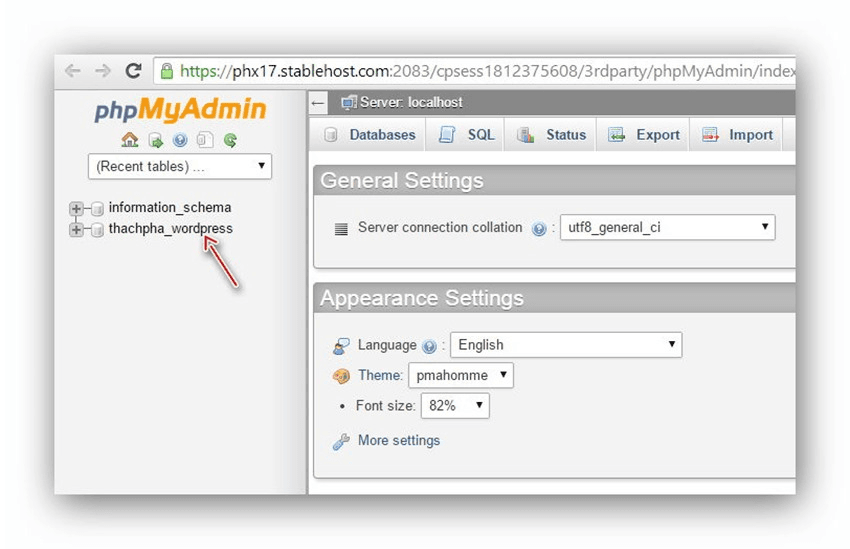The width and height of the screenshot is (850, 549).
Task: Open help for Server connection collation
Action: (x=539, y=229)
